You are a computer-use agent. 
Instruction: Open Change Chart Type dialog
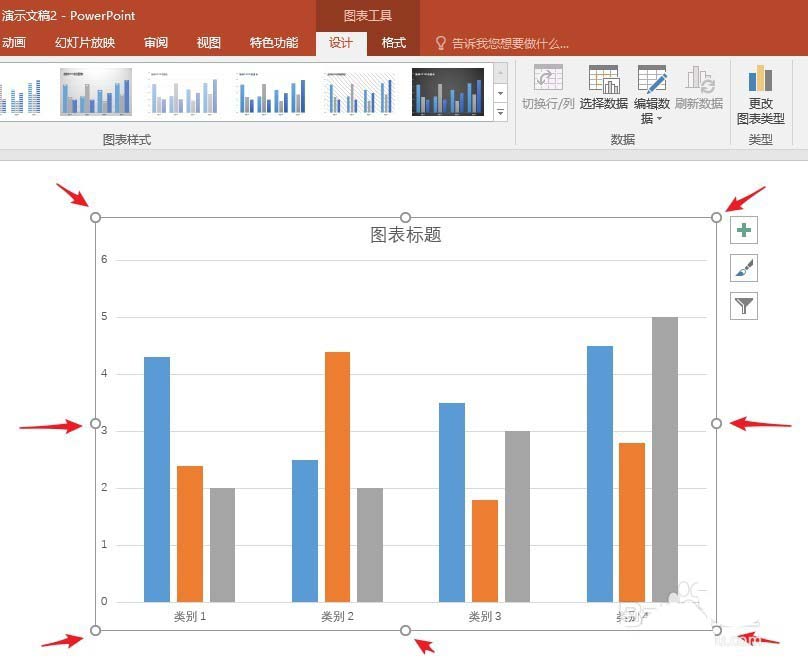[x=760, y=95]
